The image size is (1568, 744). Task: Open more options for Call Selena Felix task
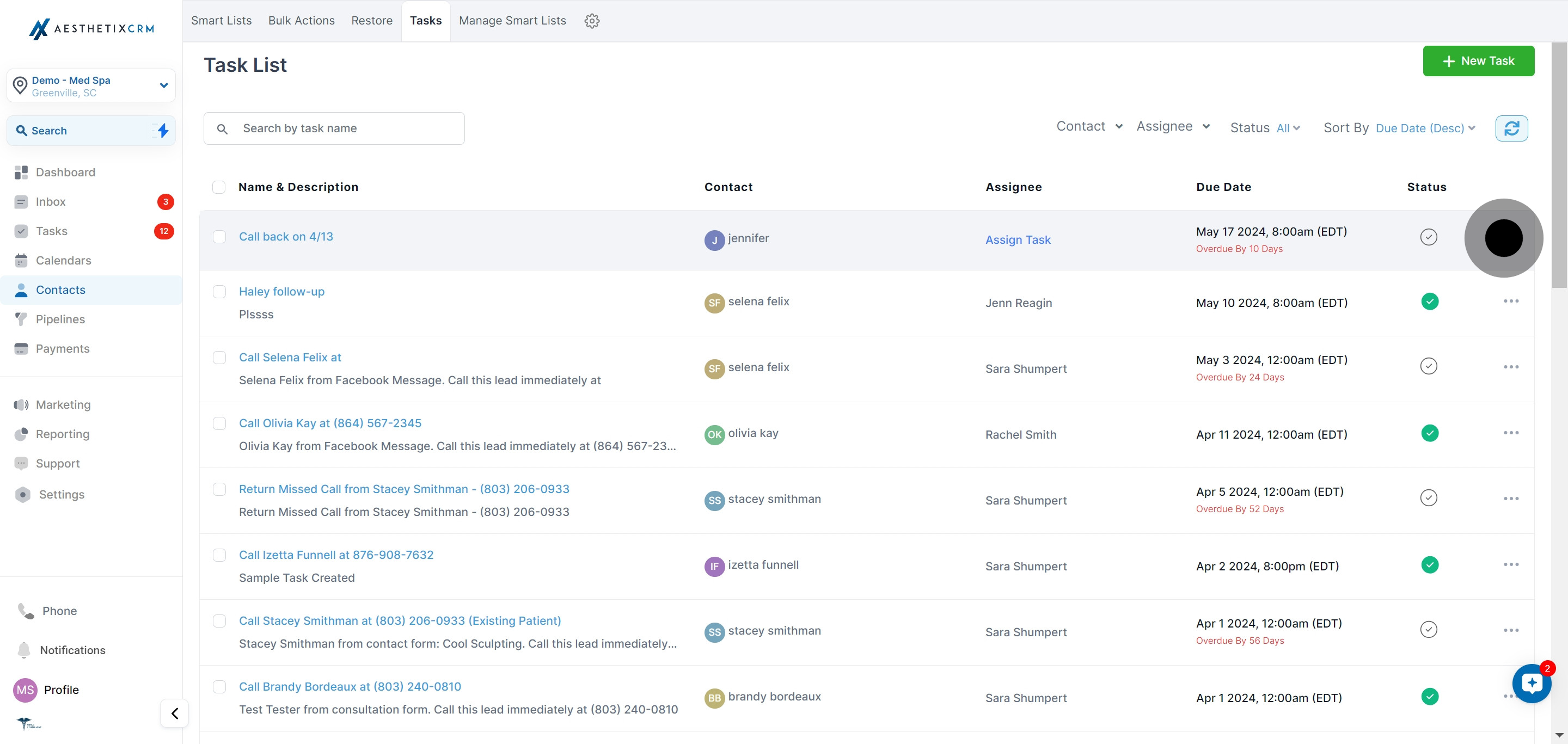(x=1511, y=367)
